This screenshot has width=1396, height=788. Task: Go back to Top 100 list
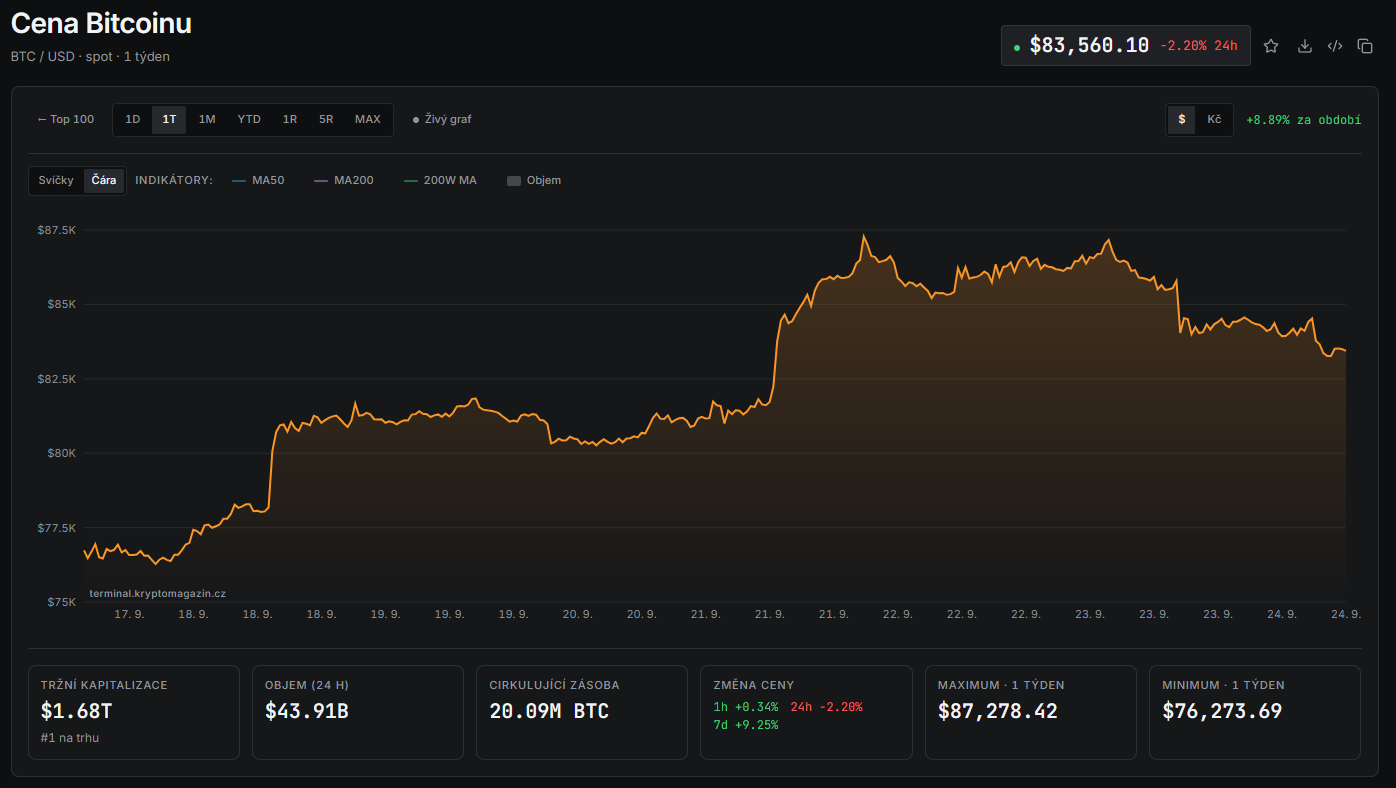point(66,119)
